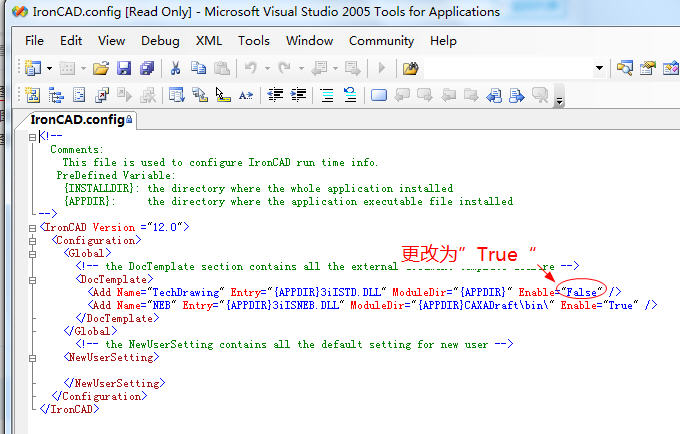Collapse the top comment block outline
The width and height of the screenshot is (680, 434).
[33, 137]
